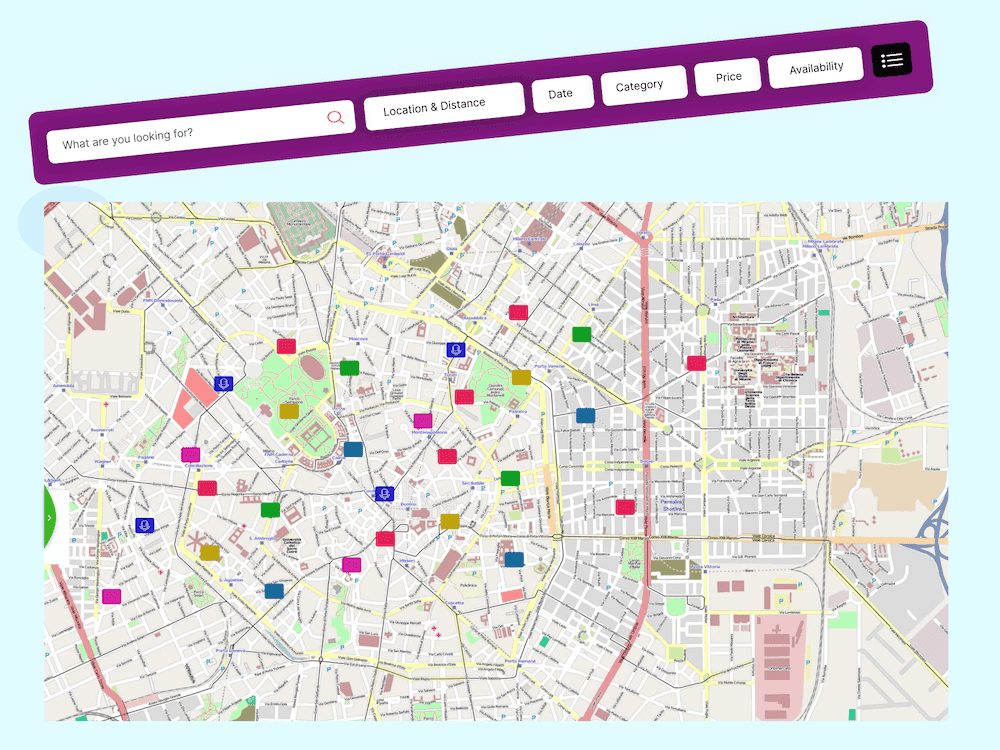Viewport: 1000px width, 750px height.
Task: Open the Price filter
Action: tap(728, 77)
